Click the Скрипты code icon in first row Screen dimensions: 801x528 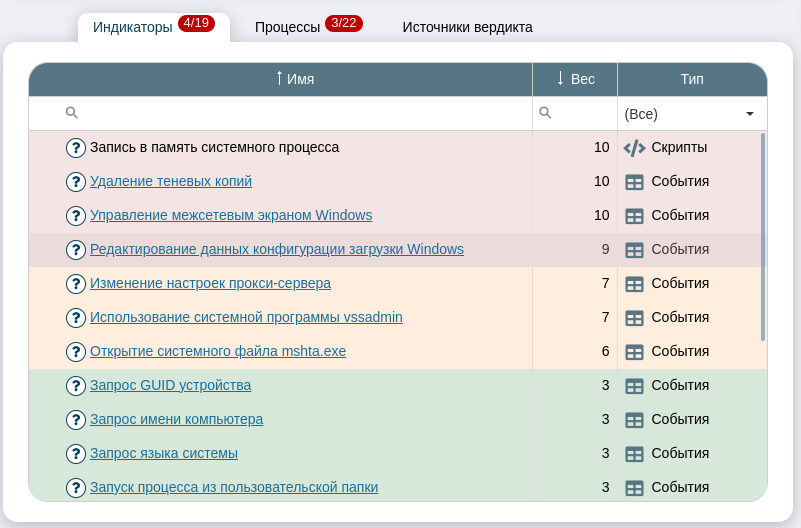coord(634,148)
